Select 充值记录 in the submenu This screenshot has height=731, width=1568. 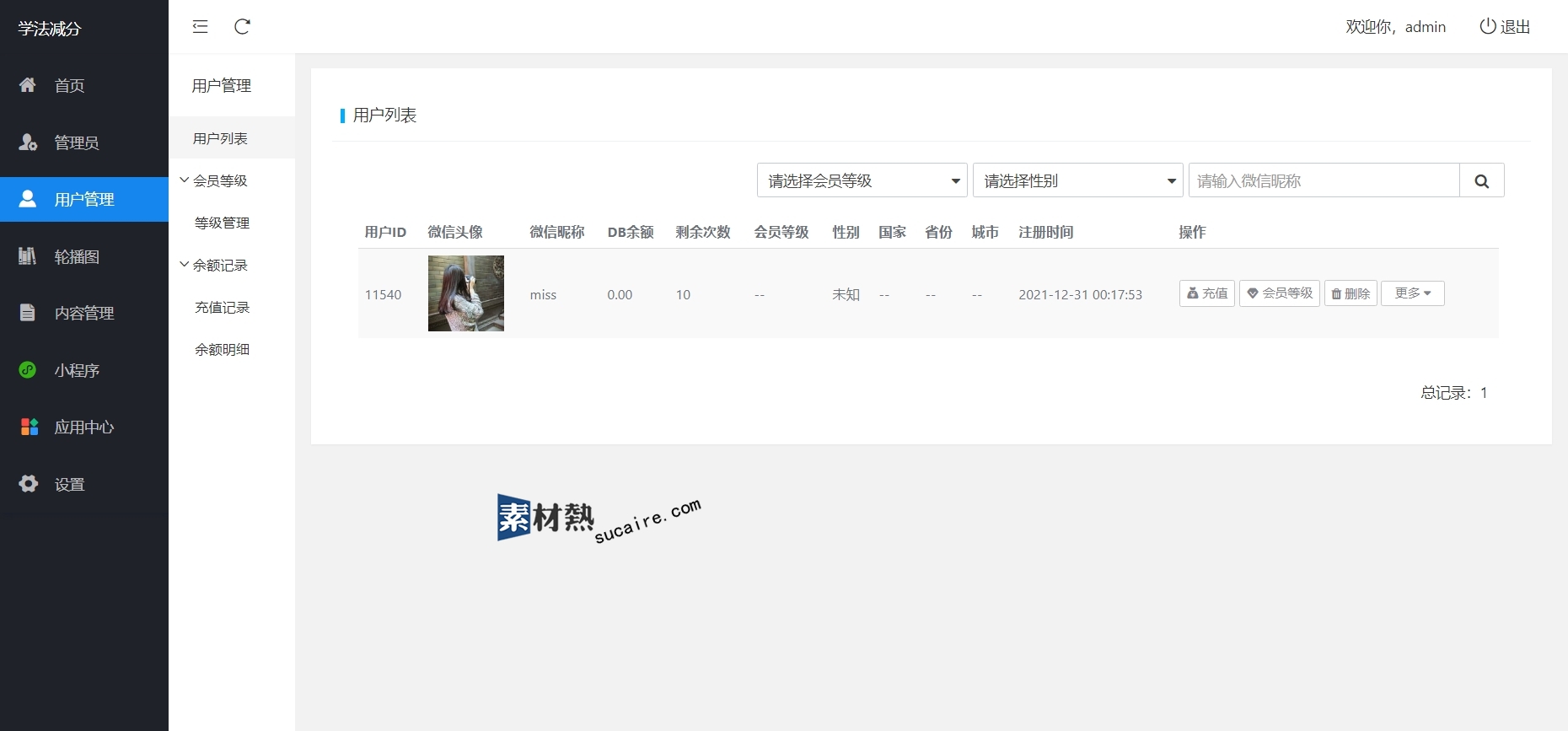pyautogui.click(x=222, y=307)
